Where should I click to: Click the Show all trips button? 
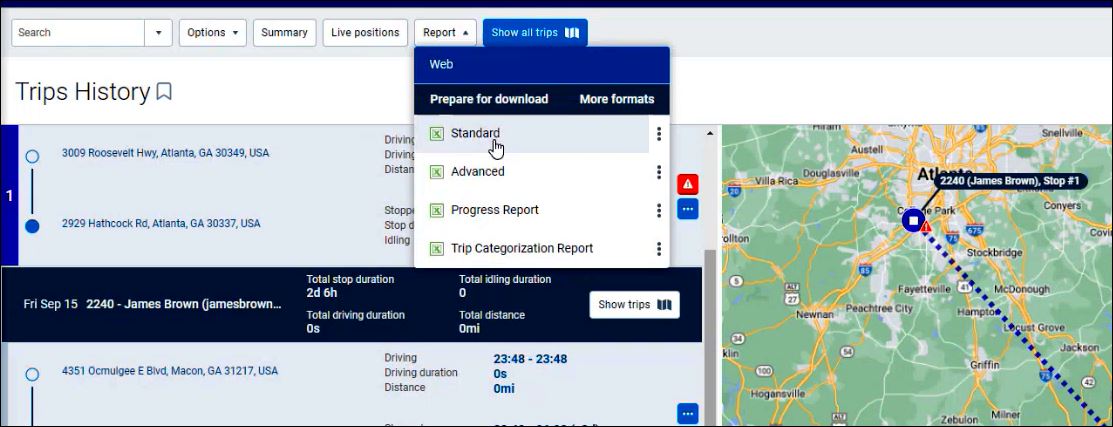pyautogui.click(x=535, y=33)
